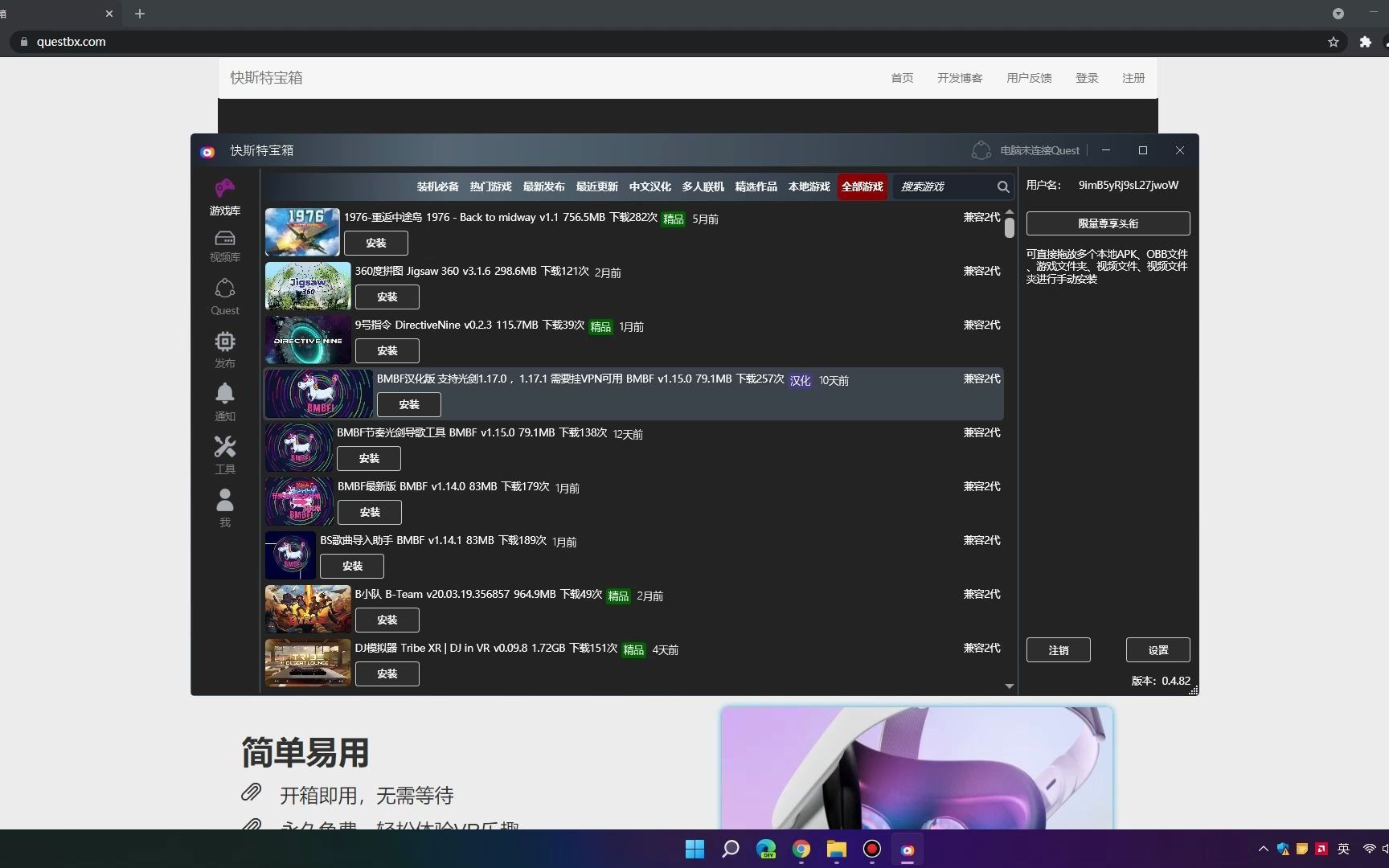Install BMBF最新版 v1.14.0
Image resolution: width=1389 pixels, height=868 pixels.
[x=370, y=512]
